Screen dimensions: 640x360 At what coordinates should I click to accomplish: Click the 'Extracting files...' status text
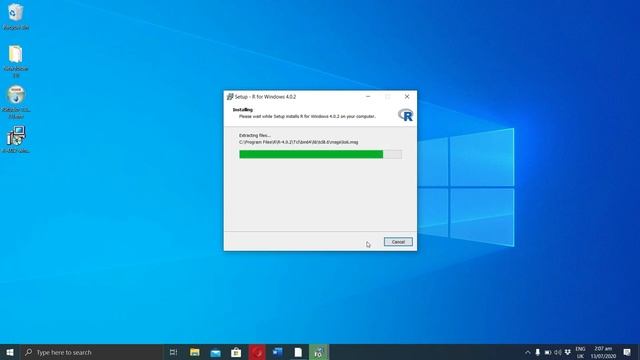255,135
